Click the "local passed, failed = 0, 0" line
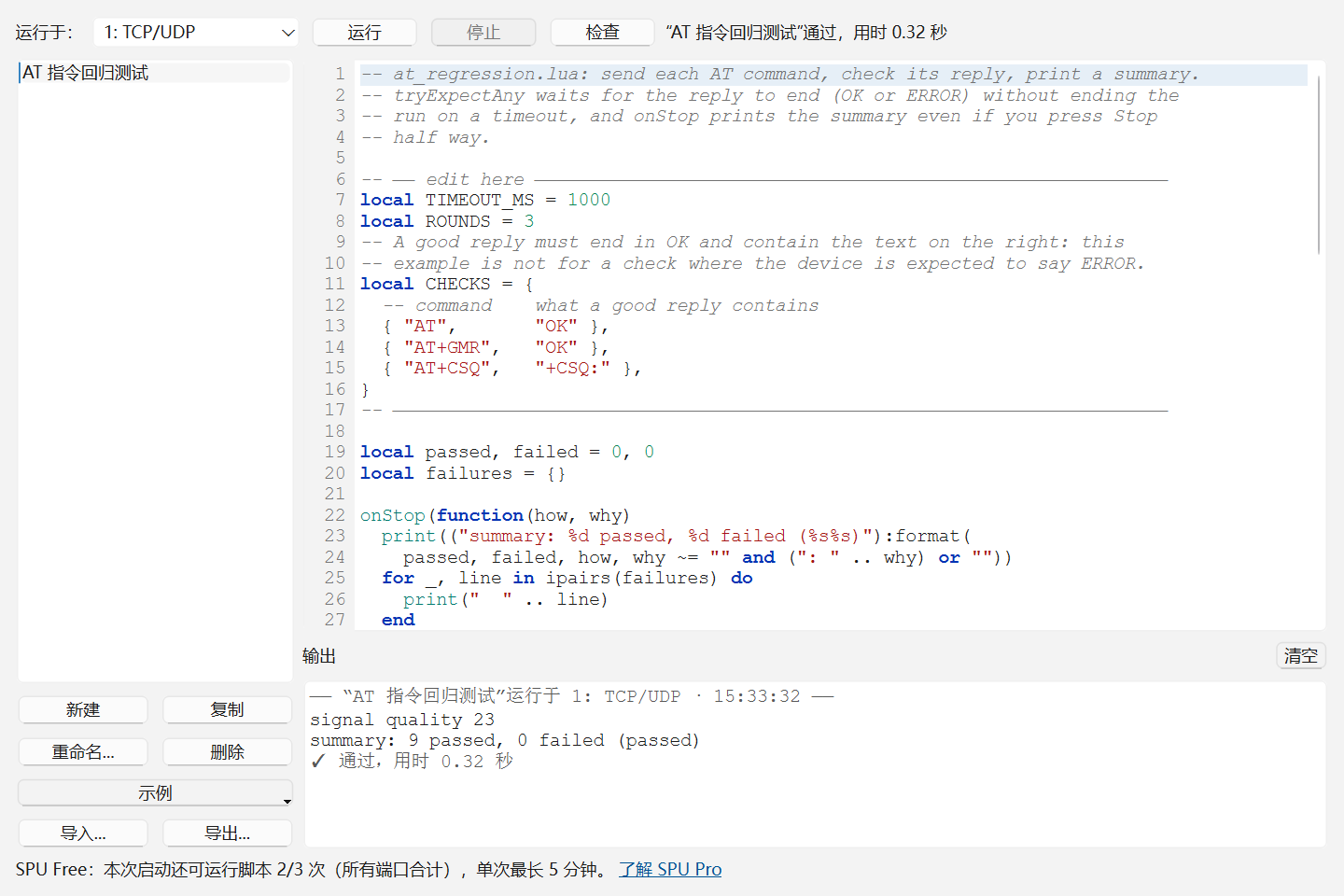The image size is (1344, 896). pyautogui.click(x=508, y=452)
